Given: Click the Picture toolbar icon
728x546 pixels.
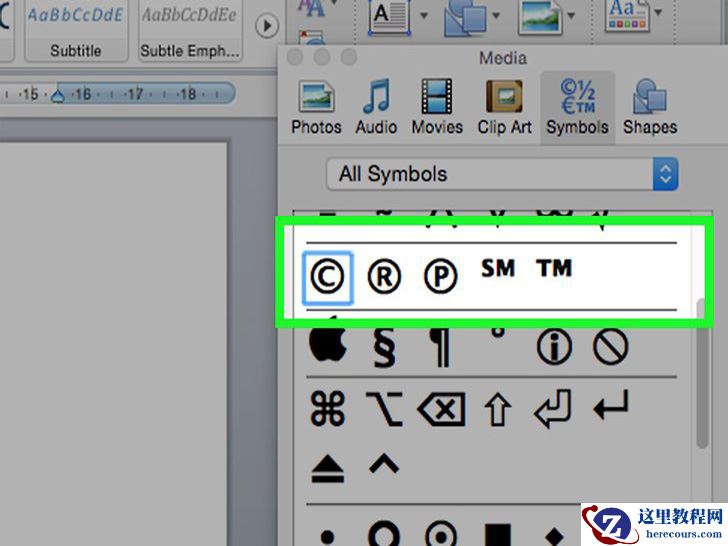Looking at the screenshot, I should 540,17.
